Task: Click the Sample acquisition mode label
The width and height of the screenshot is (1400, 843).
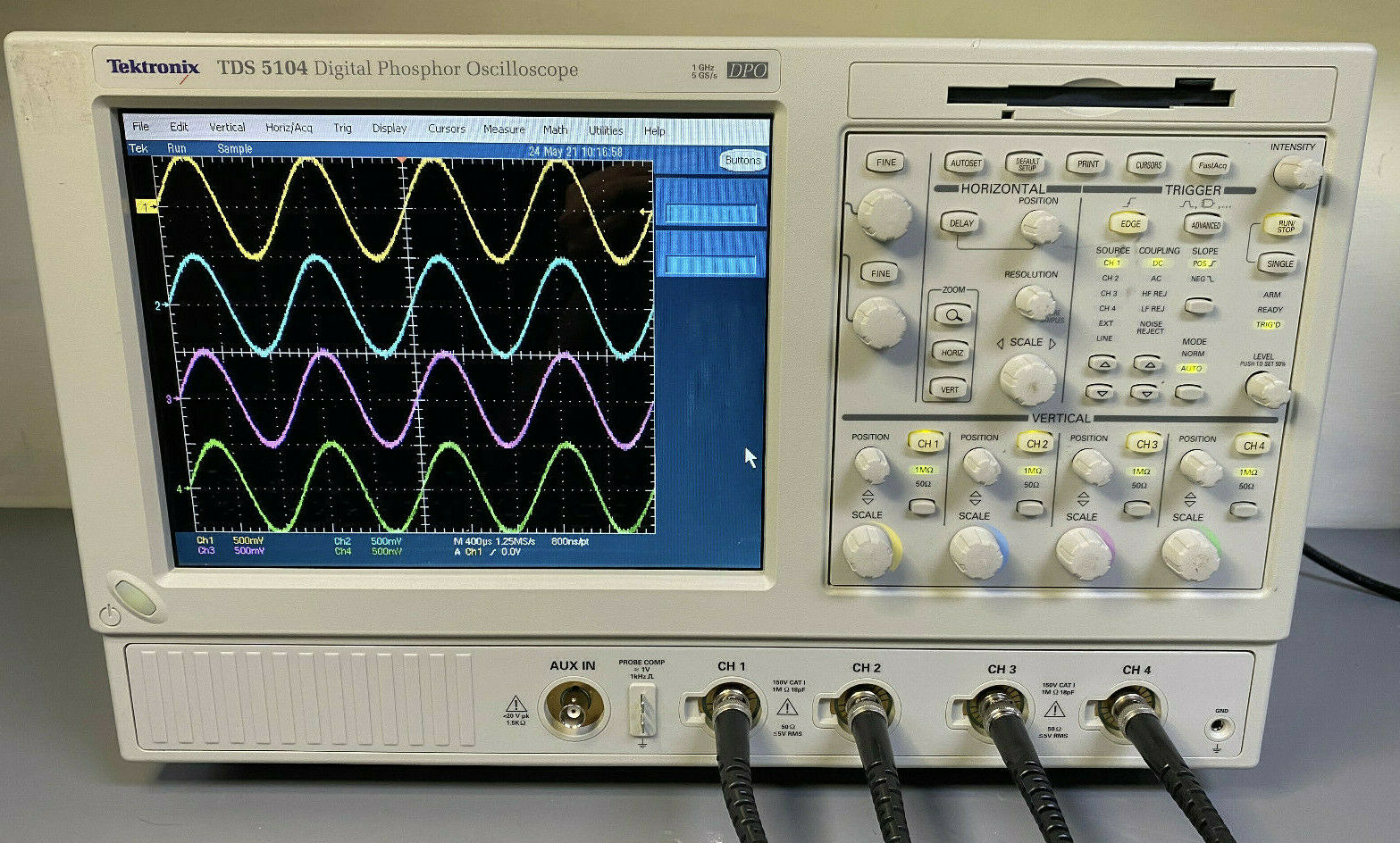Action: [x=235, y=149]
